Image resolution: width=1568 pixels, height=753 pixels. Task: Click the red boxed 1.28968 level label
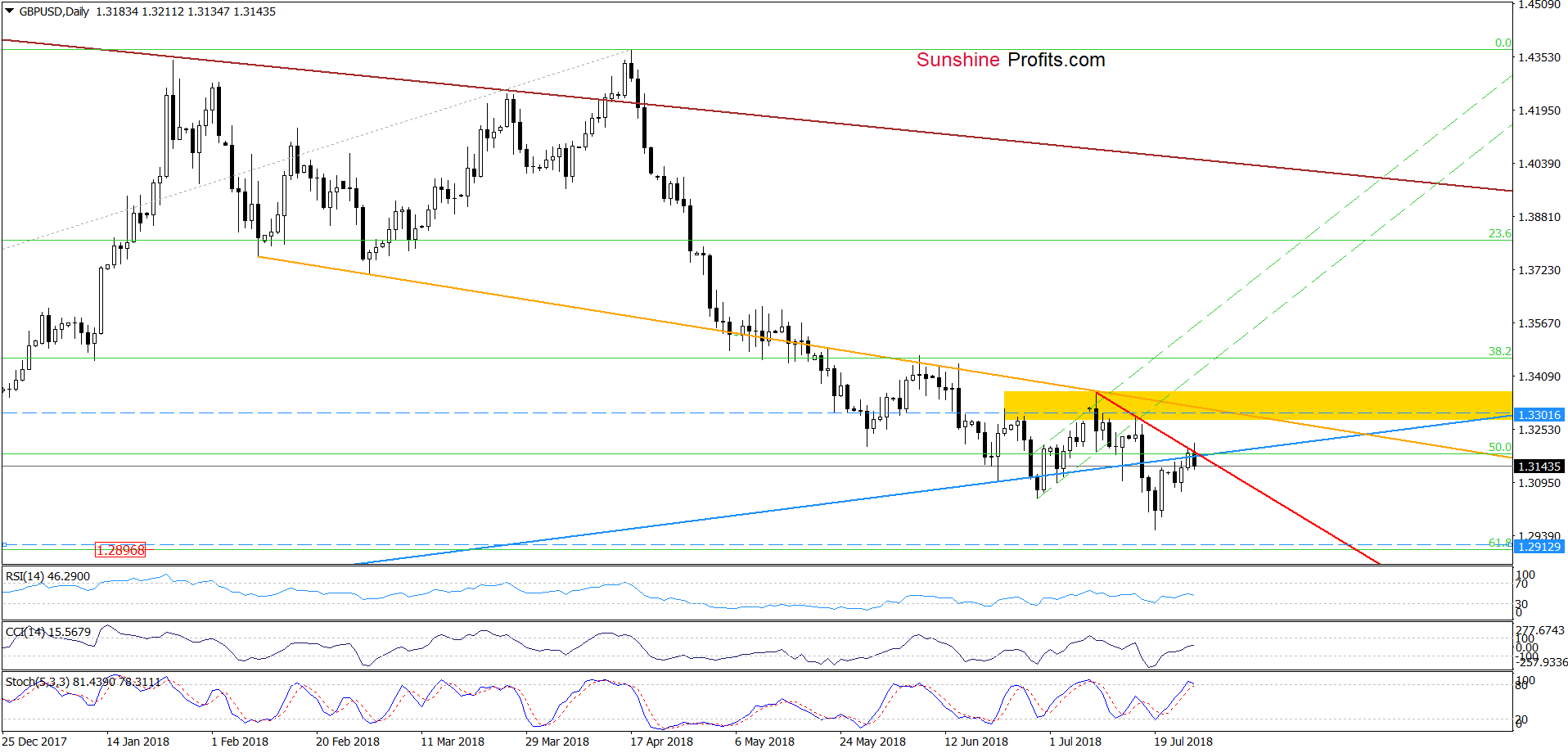[120, 550]
